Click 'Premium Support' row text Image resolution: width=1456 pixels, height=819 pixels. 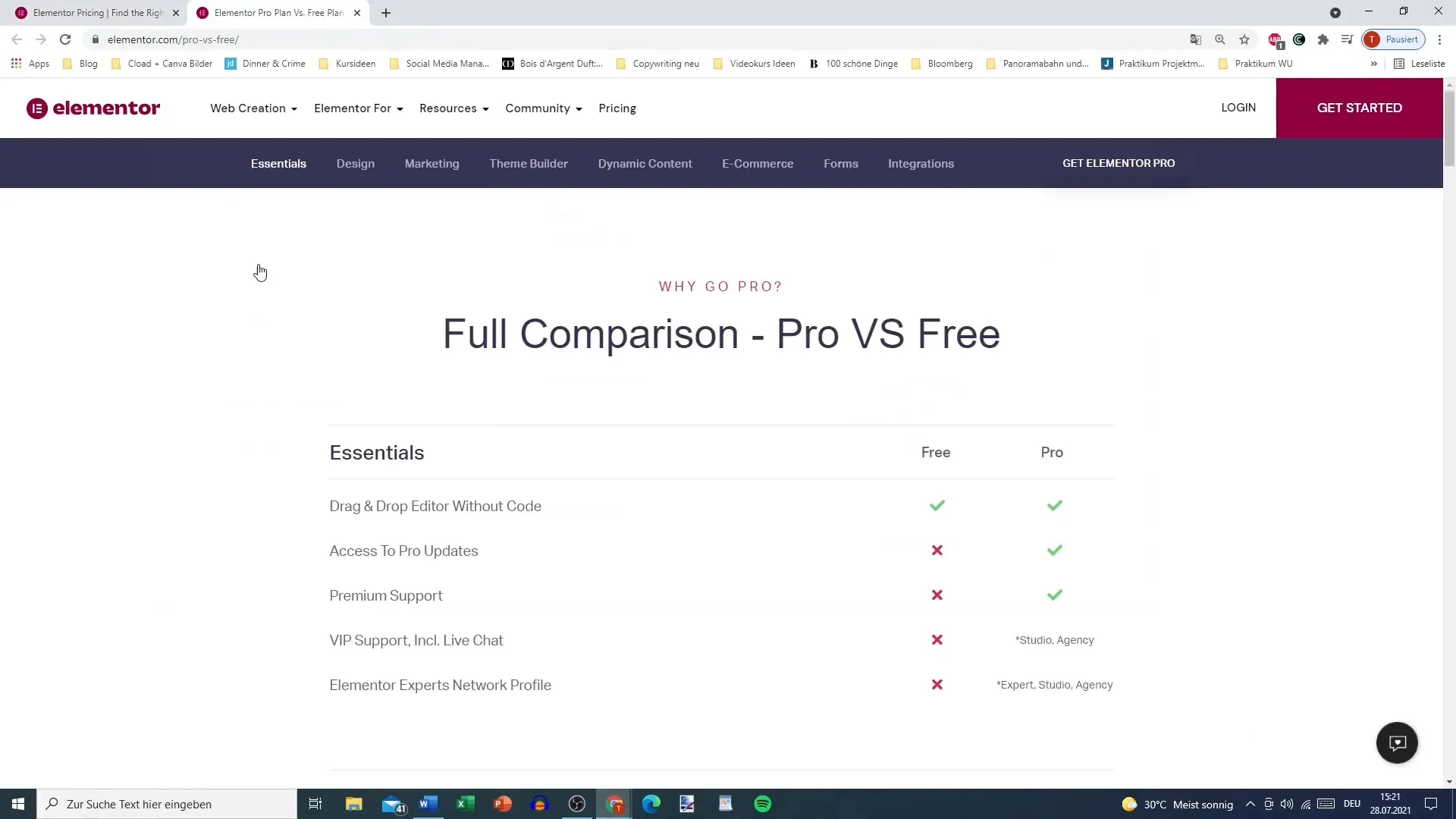coord(386,595)
